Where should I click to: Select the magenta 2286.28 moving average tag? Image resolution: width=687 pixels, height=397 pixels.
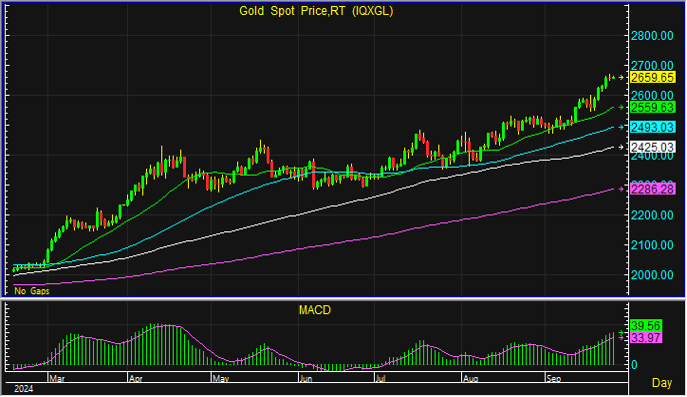coord(652,189)
